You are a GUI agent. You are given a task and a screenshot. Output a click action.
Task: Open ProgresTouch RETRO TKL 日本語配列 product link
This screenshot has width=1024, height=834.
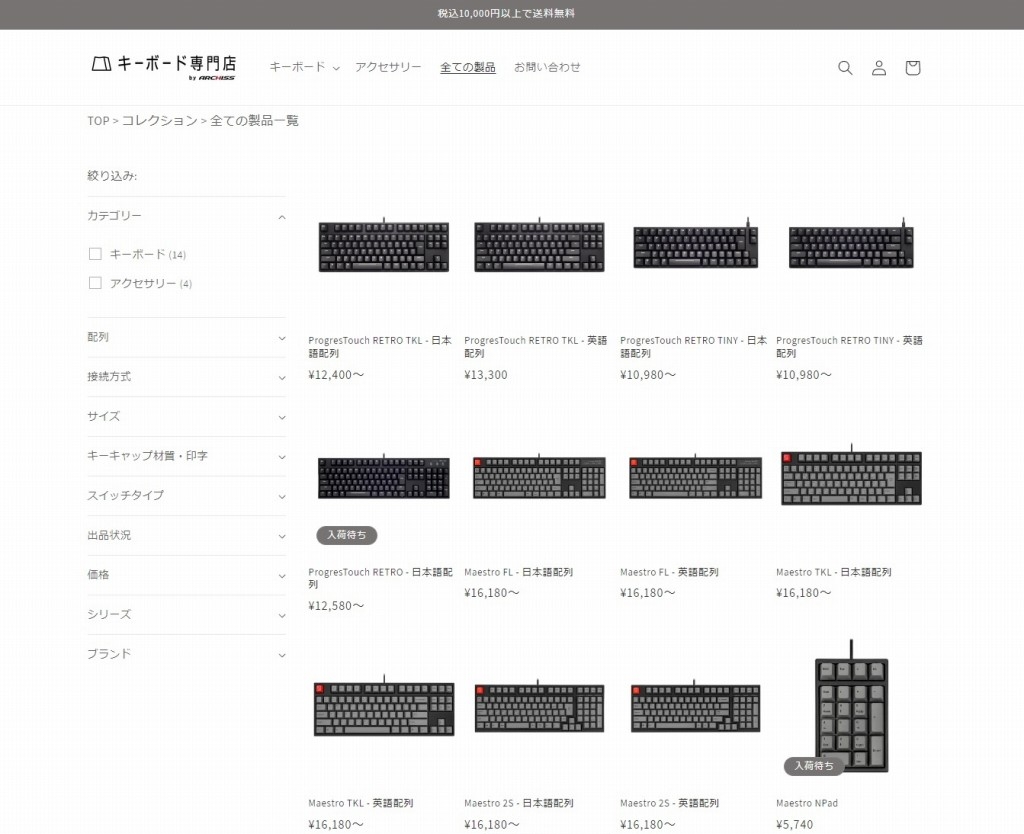point(380,346)
